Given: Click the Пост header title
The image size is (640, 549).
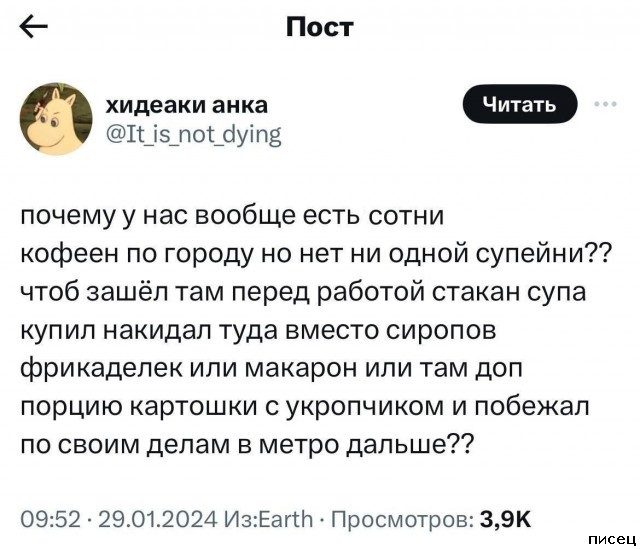Looking at the screenshot, I should point(319,26).
